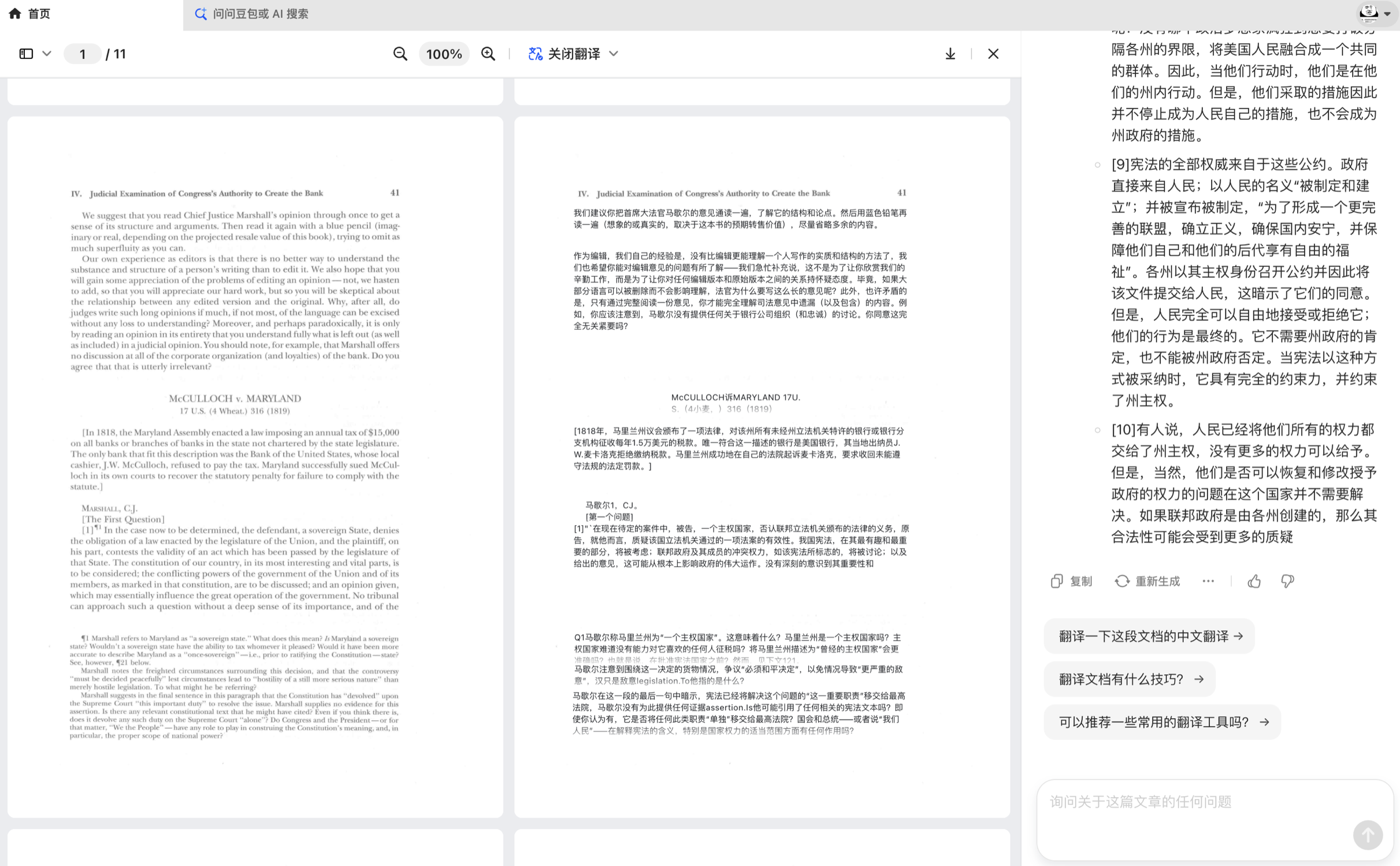This screenshot has height=866, width=1400.
Task: Click the three-dots more options icon
Action: (1208, 581)
